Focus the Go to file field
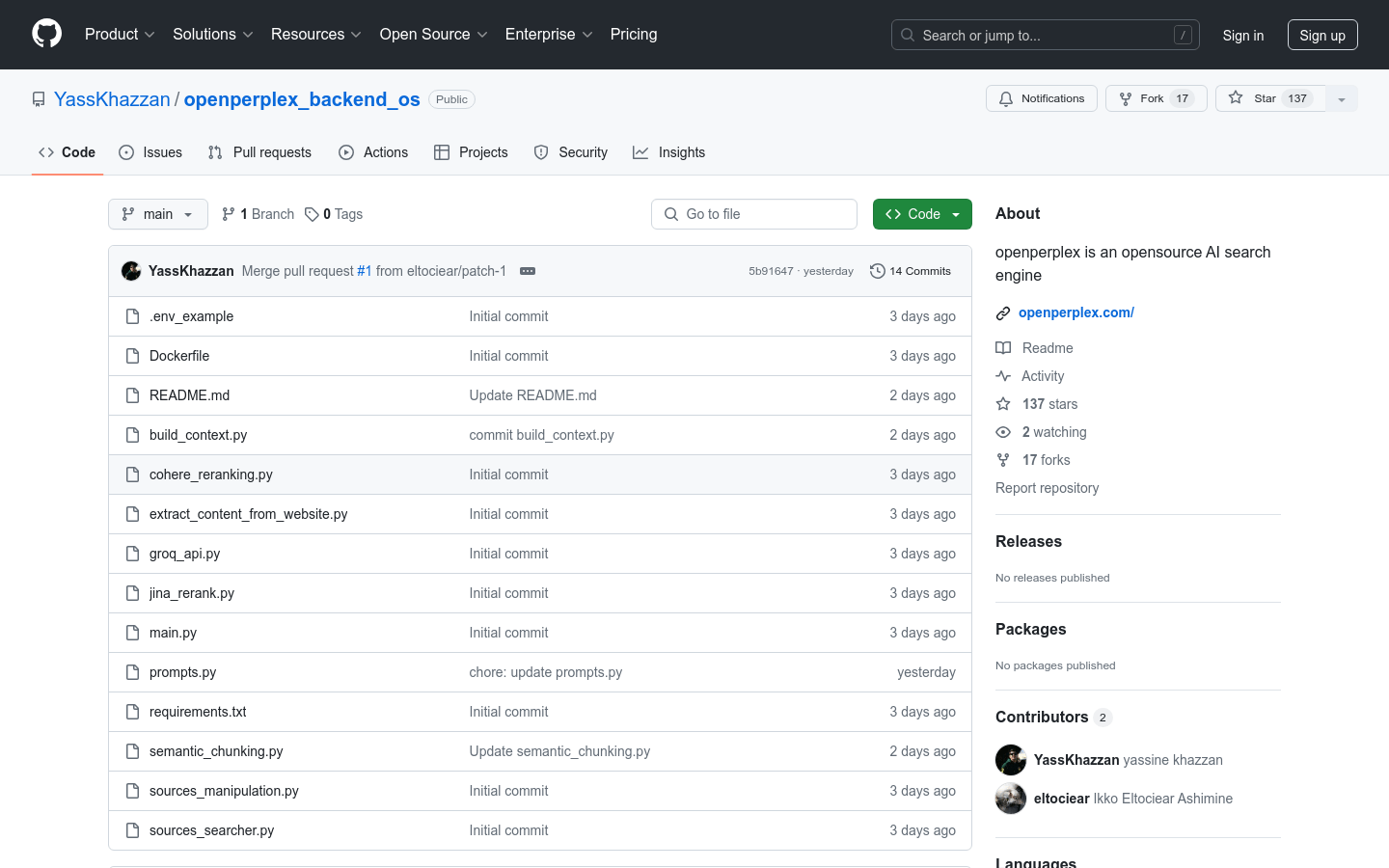This screenshot has height=868, width=1389. [754, 214]
